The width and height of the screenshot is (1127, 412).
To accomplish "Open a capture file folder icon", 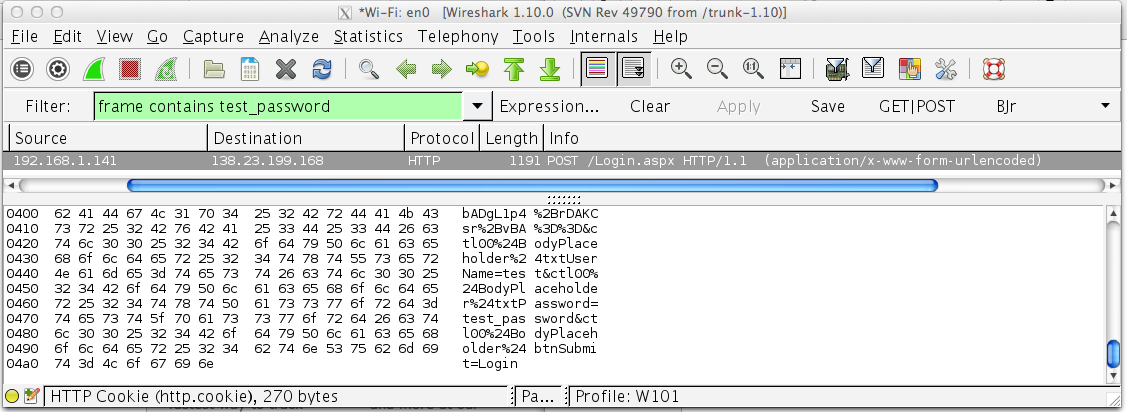I will pyautogui.click(x=214, y=69).
